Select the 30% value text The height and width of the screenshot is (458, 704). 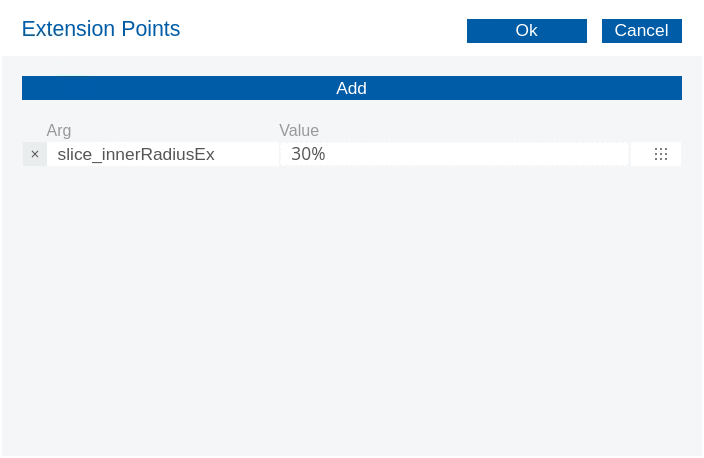[x=308, y=154]
